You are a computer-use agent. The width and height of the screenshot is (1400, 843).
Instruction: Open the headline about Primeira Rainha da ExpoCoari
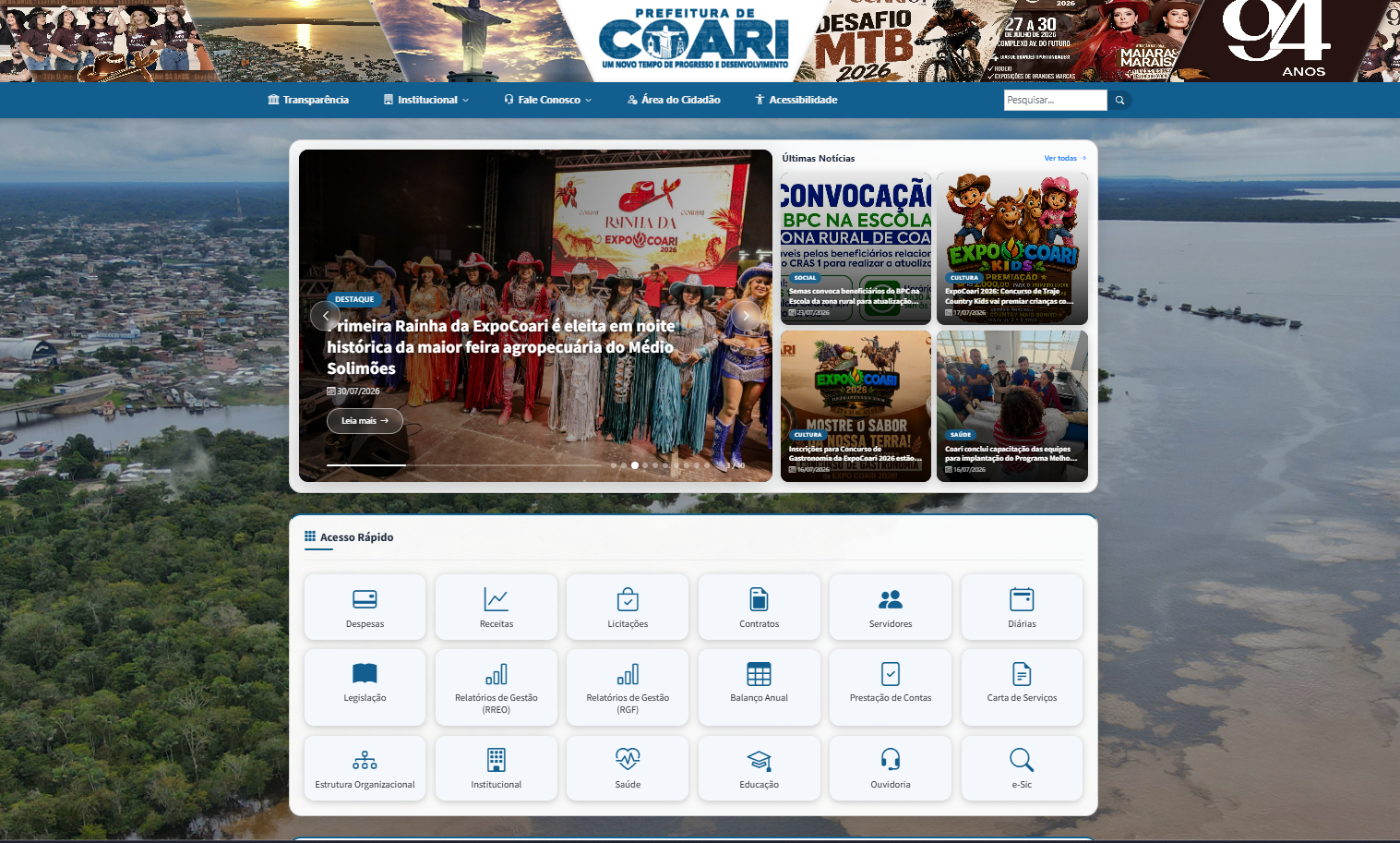pyautogui.click(x=501, y=347)
